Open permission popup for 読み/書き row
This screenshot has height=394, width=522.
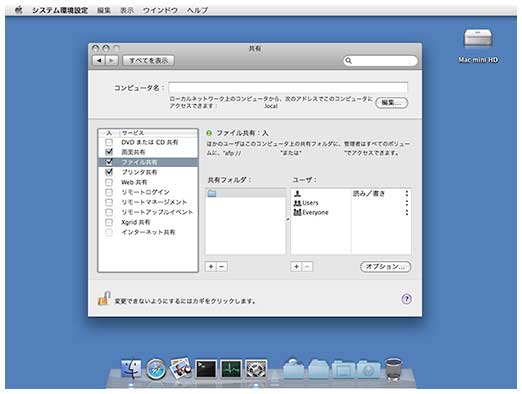click(407, 193)
